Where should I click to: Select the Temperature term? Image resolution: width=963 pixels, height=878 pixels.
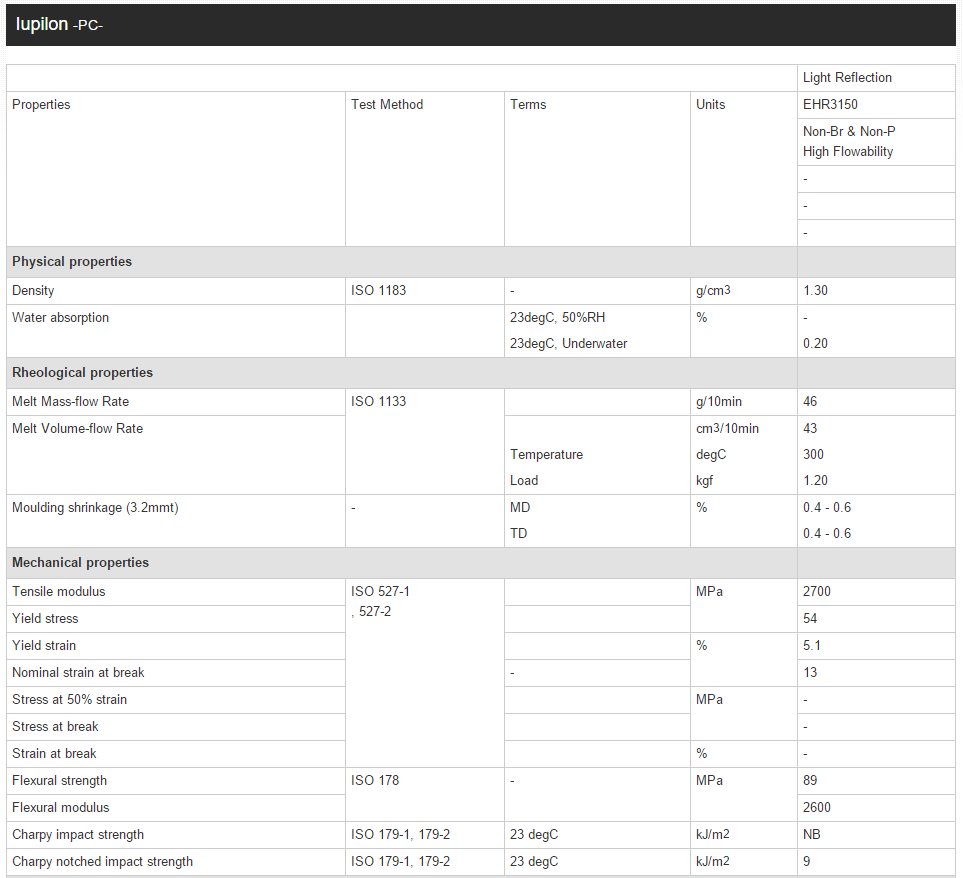point(546,454)
